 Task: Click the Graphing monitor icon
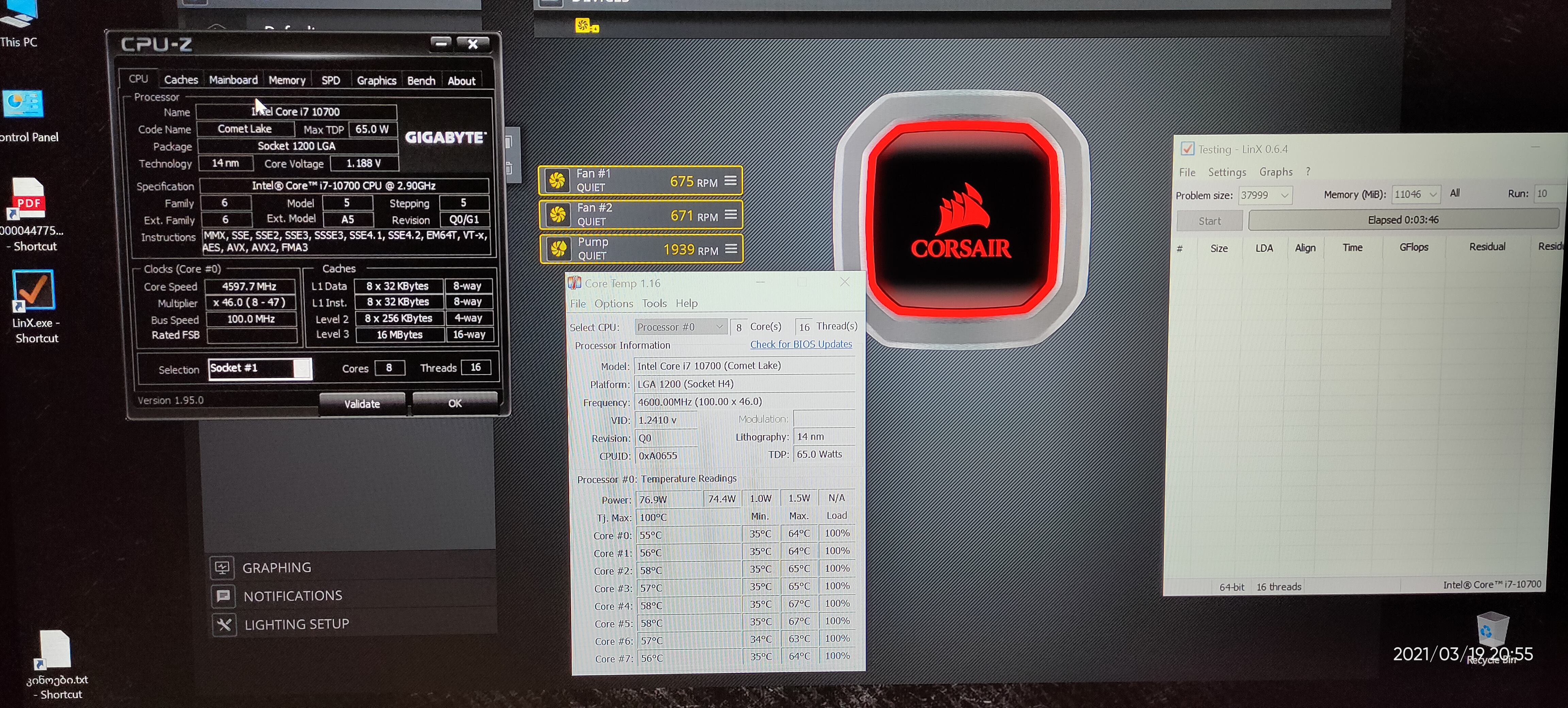222,568
